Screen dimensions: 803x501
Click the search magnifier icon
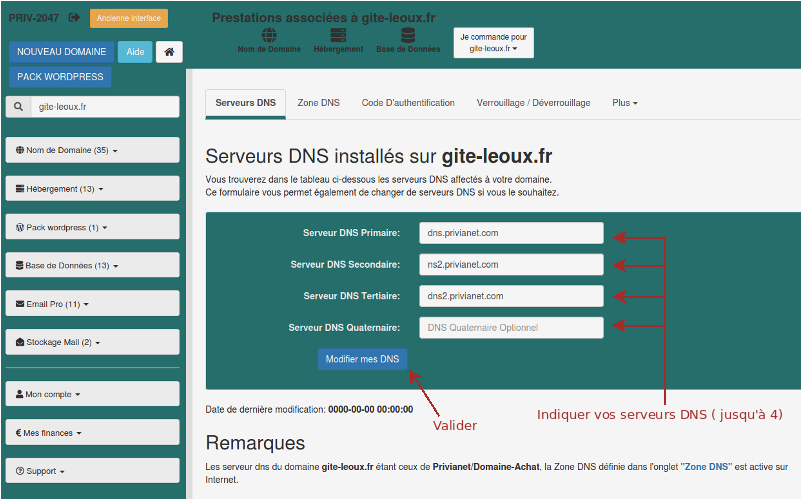[x=18, y=107]
